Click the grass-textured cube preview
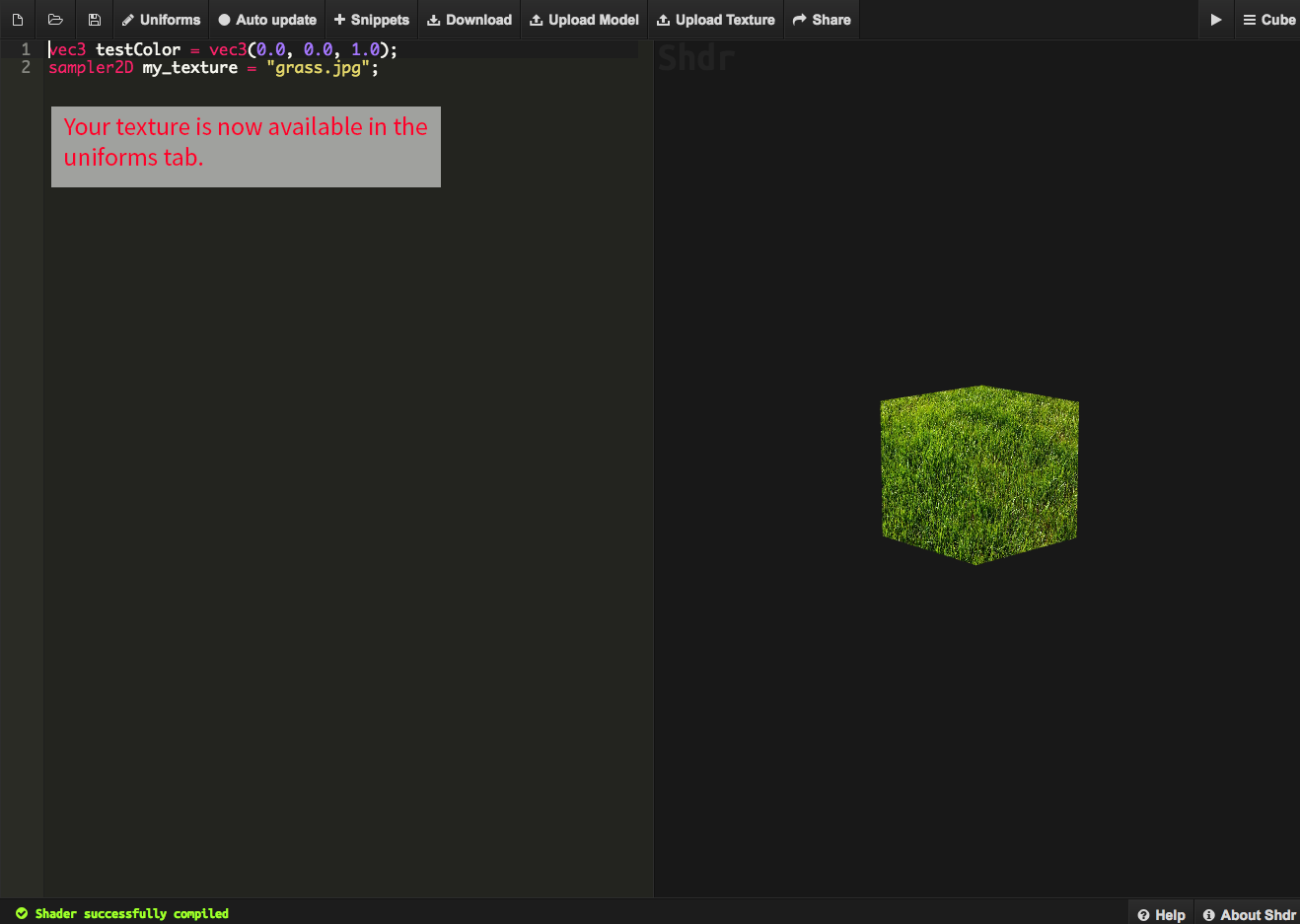Image resolution: width=1300 pixels, height=924 pixels. 979,474
